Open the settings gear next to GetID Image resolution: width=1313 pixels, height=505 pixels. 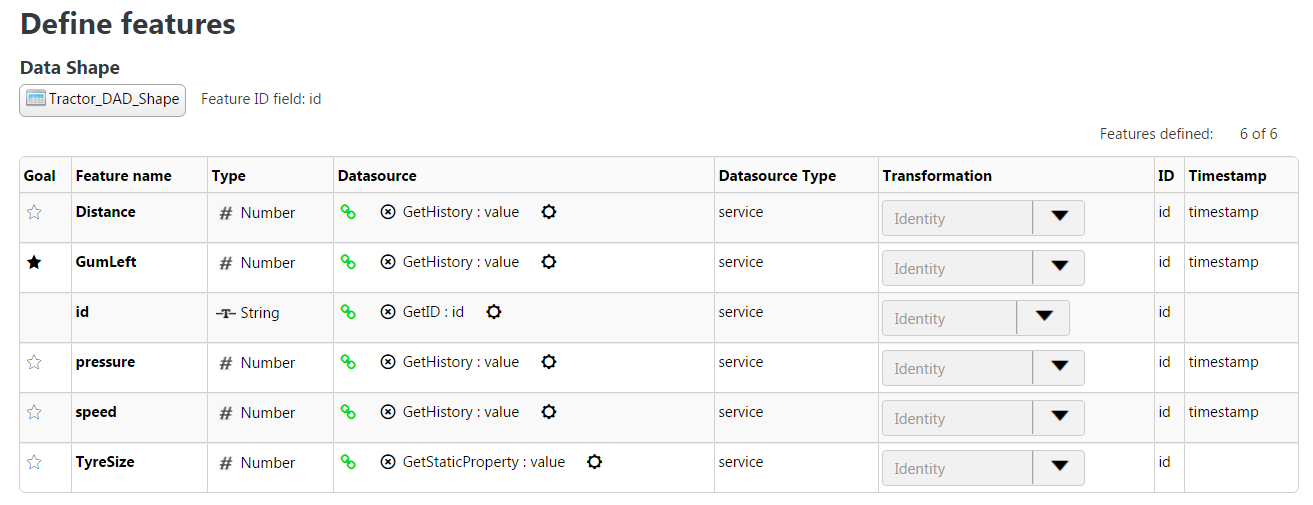[x=494, y=312]
